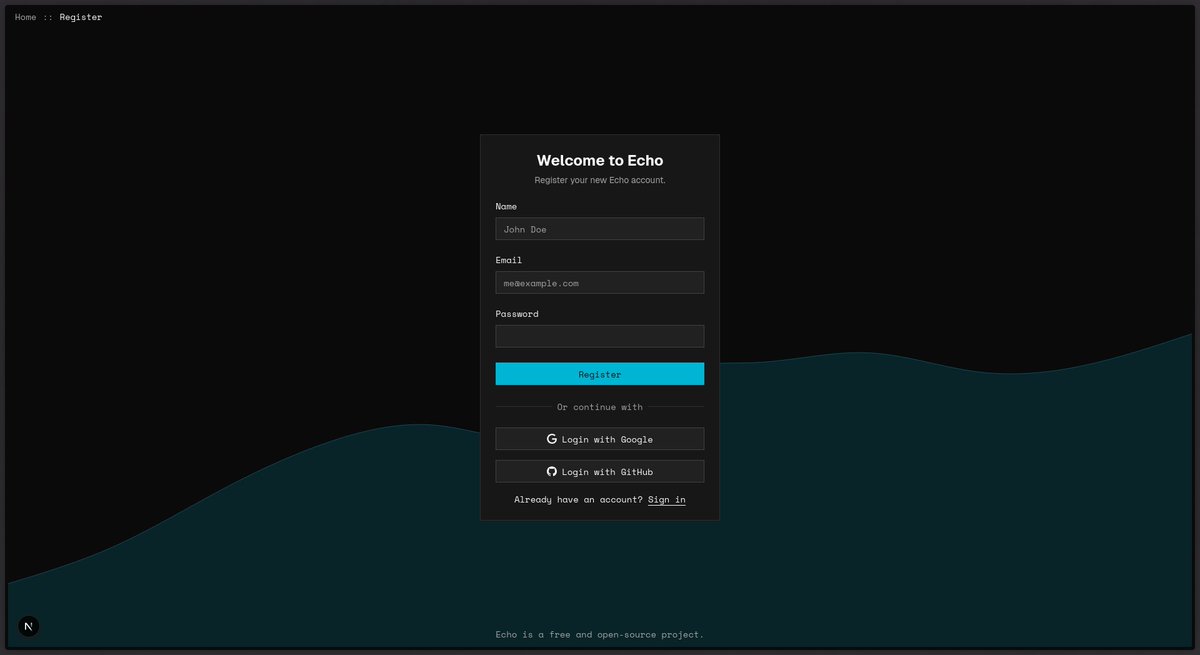Image resolution: width=1200 pixels, height=655 pixels.
Task: Click the GitHub logo icon
Action: pos(552,471)
